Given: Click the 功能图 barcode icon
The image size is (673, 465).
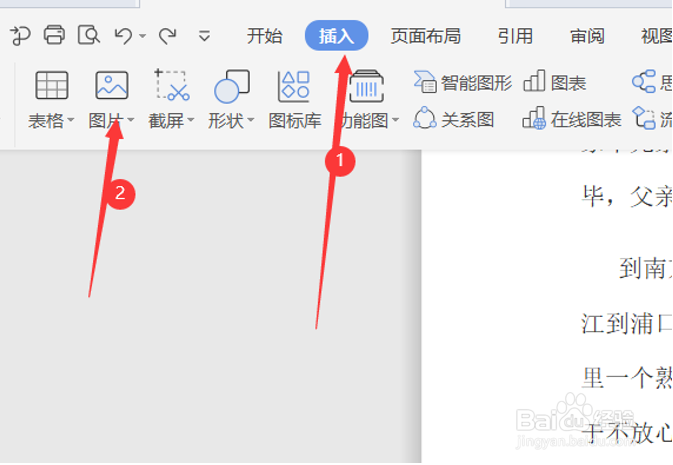Looking at the screenshot, I should (366, 86).
